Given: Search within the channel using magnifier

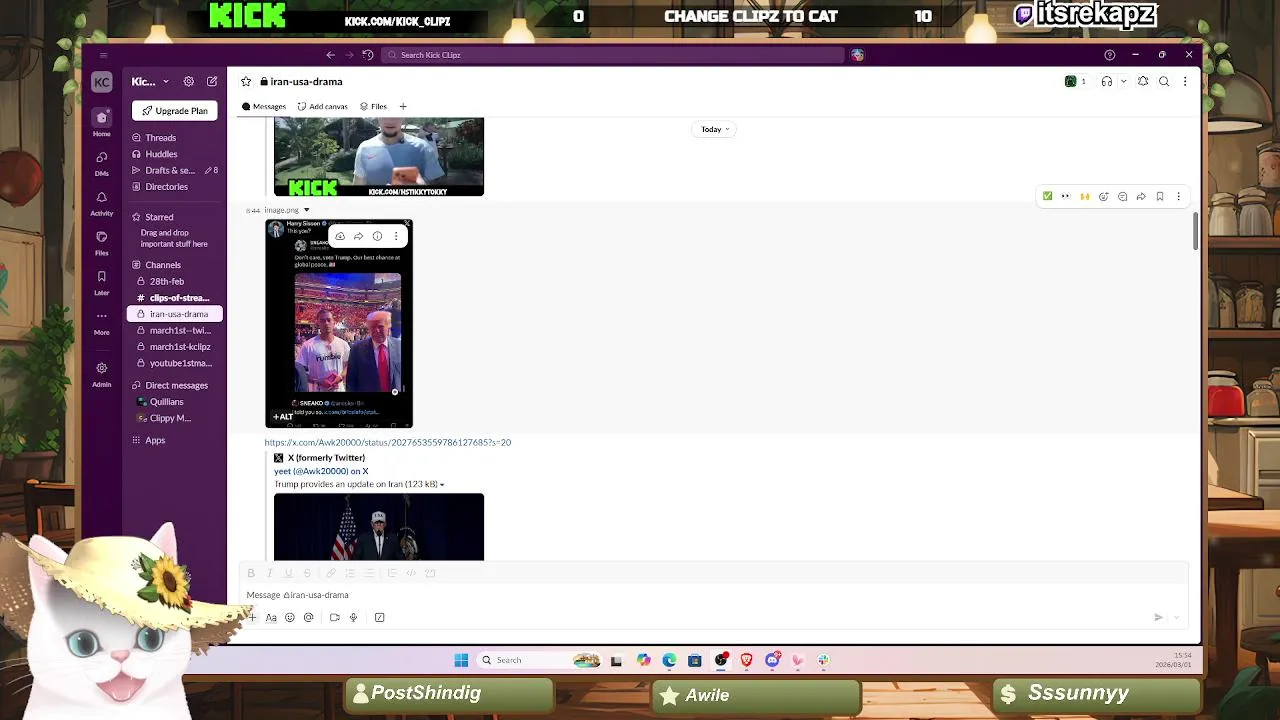Looking at the screenshot, I should (1164, 82).
